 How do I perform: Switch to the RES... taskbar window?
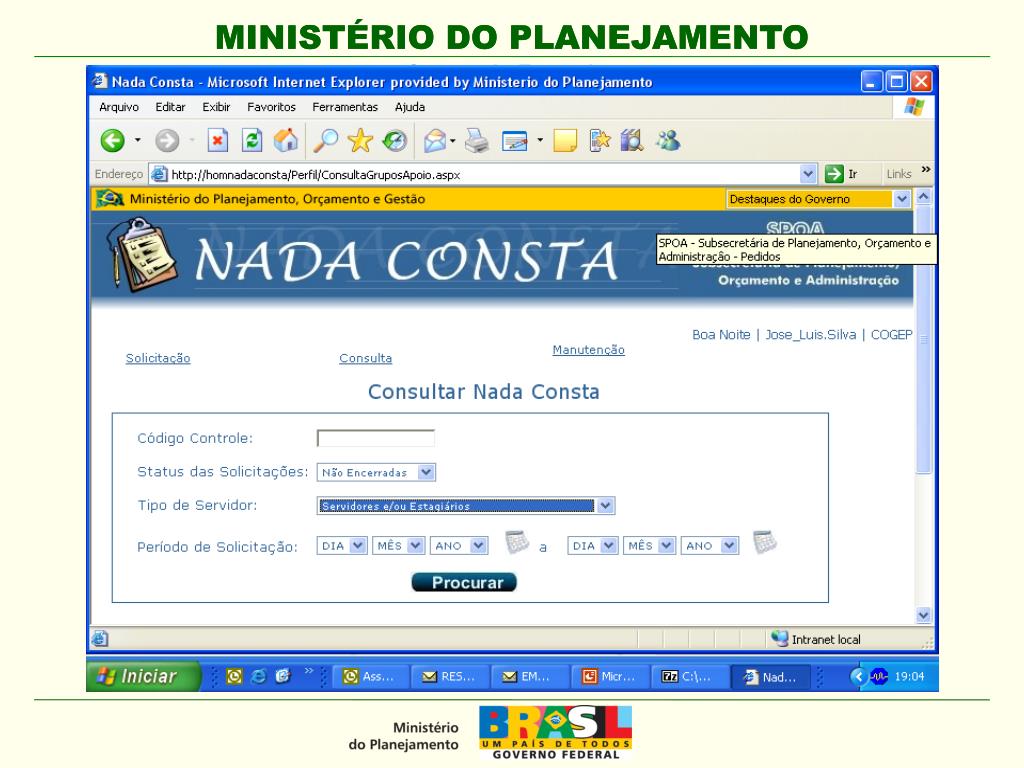[x=449, y=677]
